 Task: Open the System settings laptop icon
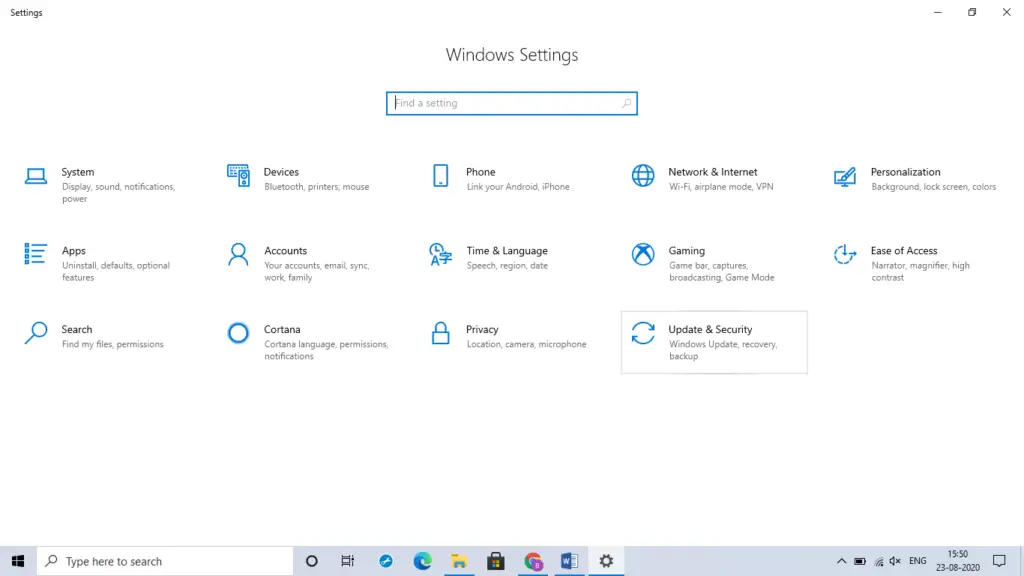click(36, 176)
